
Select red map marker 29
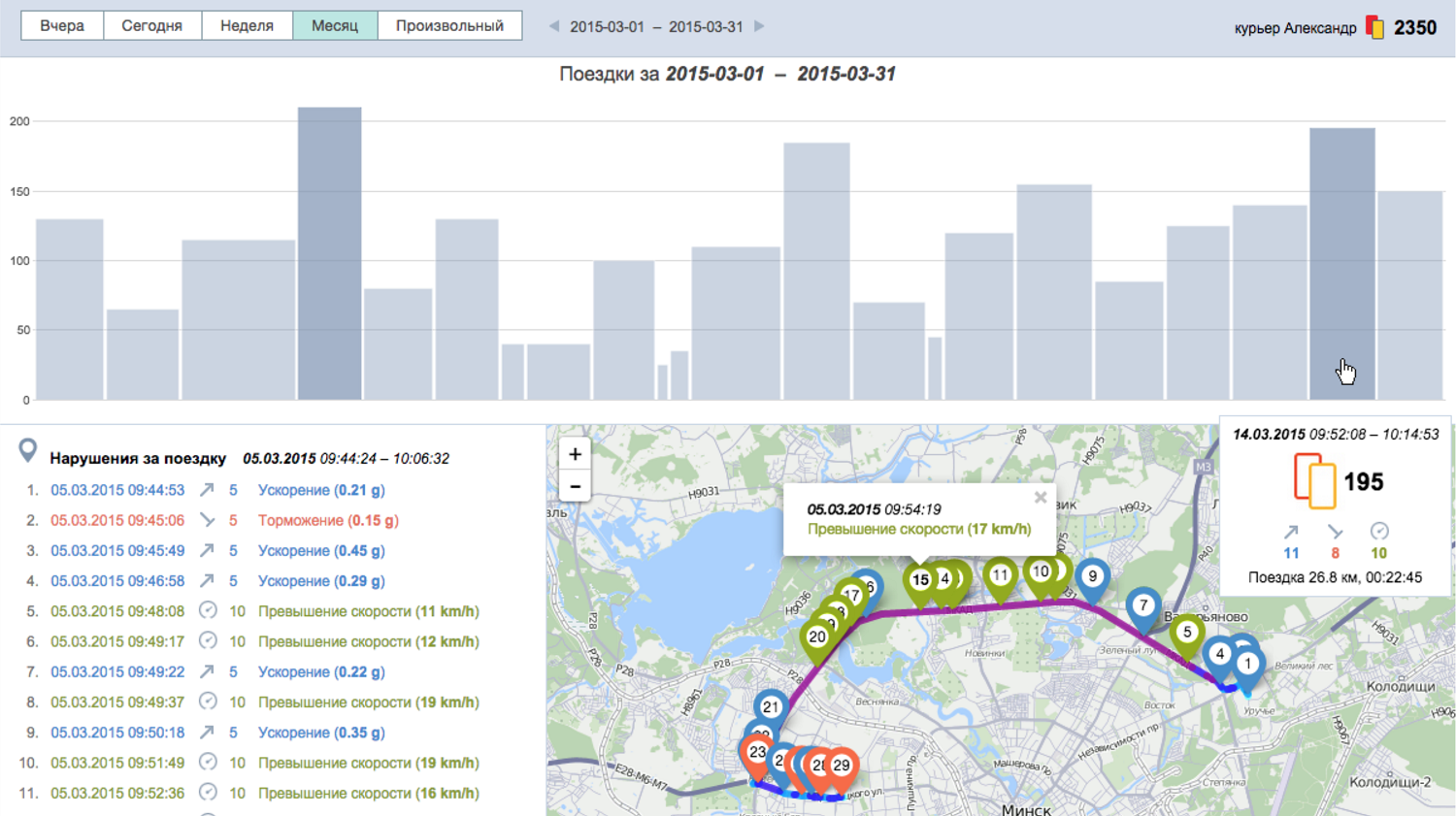tap(842, 767)
